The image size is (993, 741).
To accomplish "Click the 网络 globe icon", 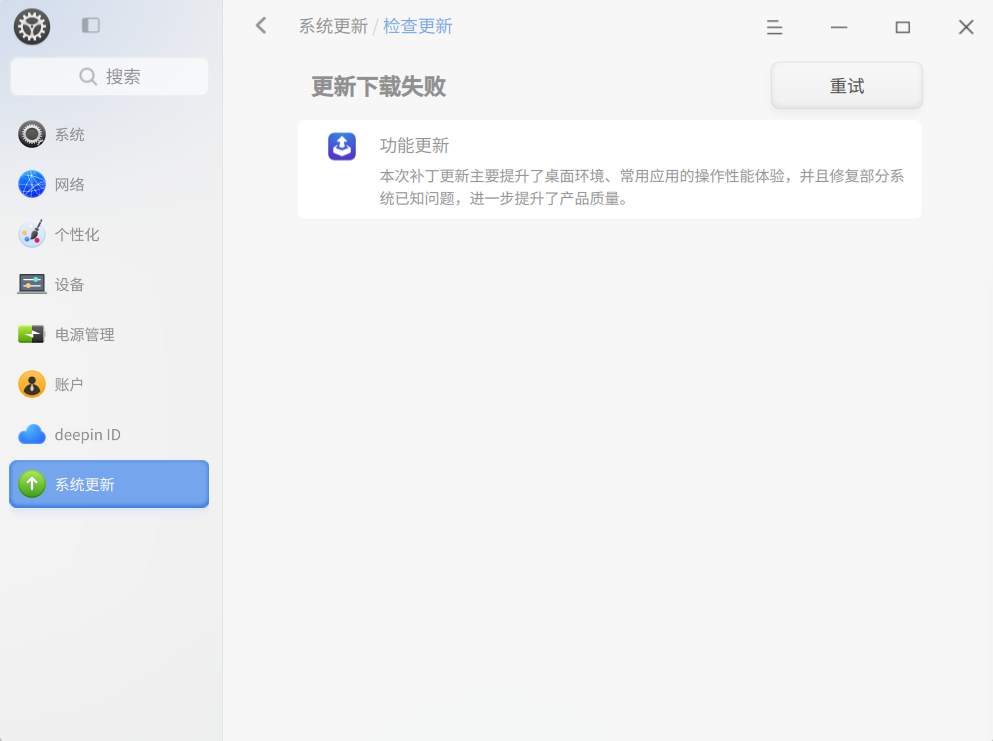I will pos(32,184).
